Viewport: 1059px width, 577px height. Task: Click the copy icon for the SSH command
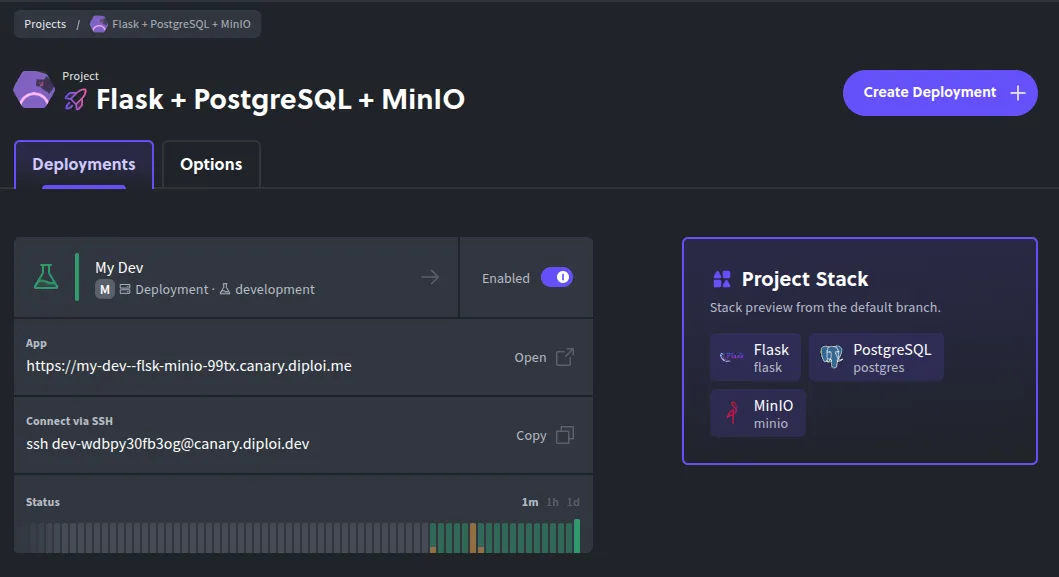(565, 435)
